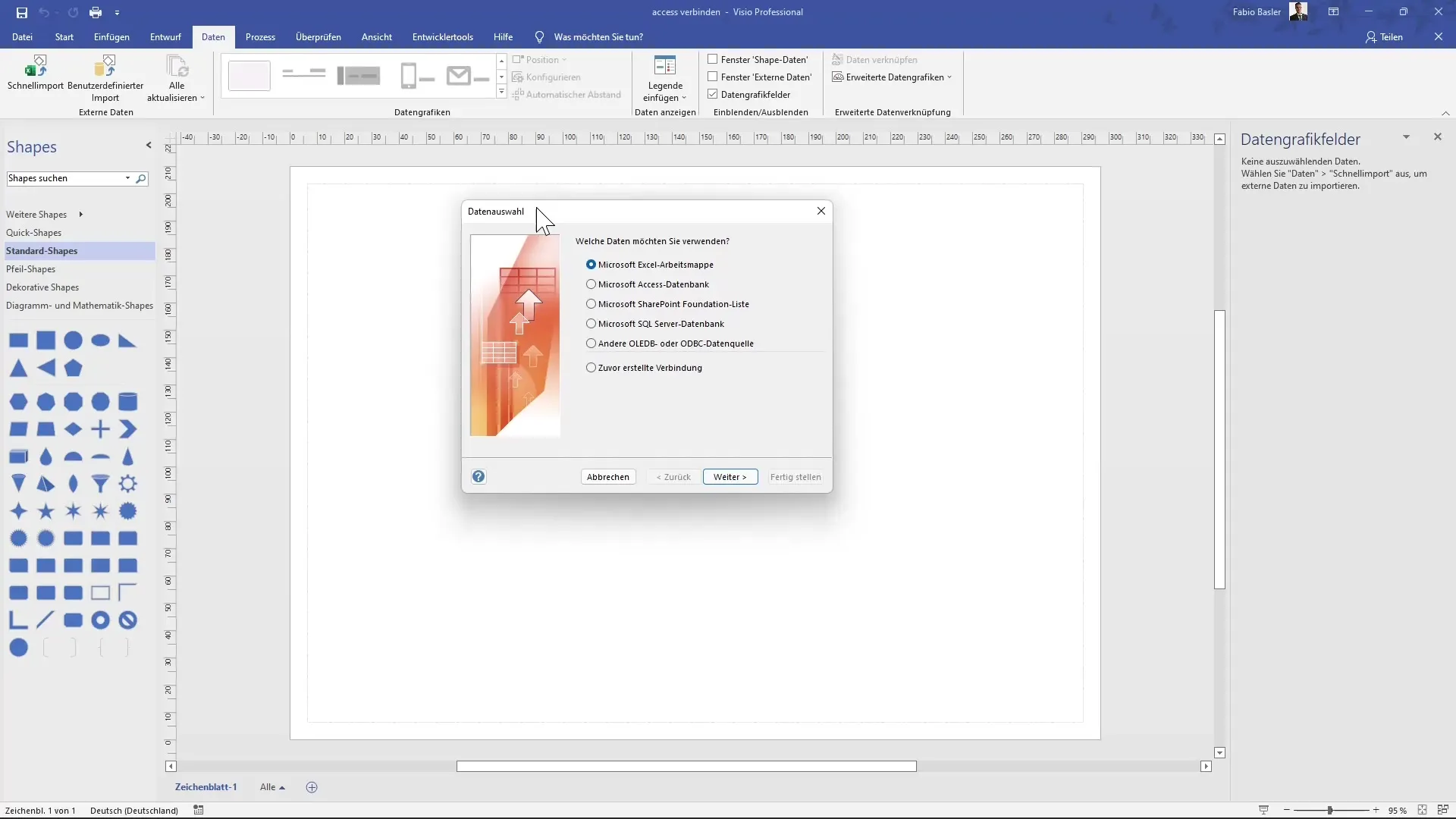Image resolution: width=1456 pixels, height=819 pixels.
Task: Click the macro recording icon in status bar
Action: point(199,810)
